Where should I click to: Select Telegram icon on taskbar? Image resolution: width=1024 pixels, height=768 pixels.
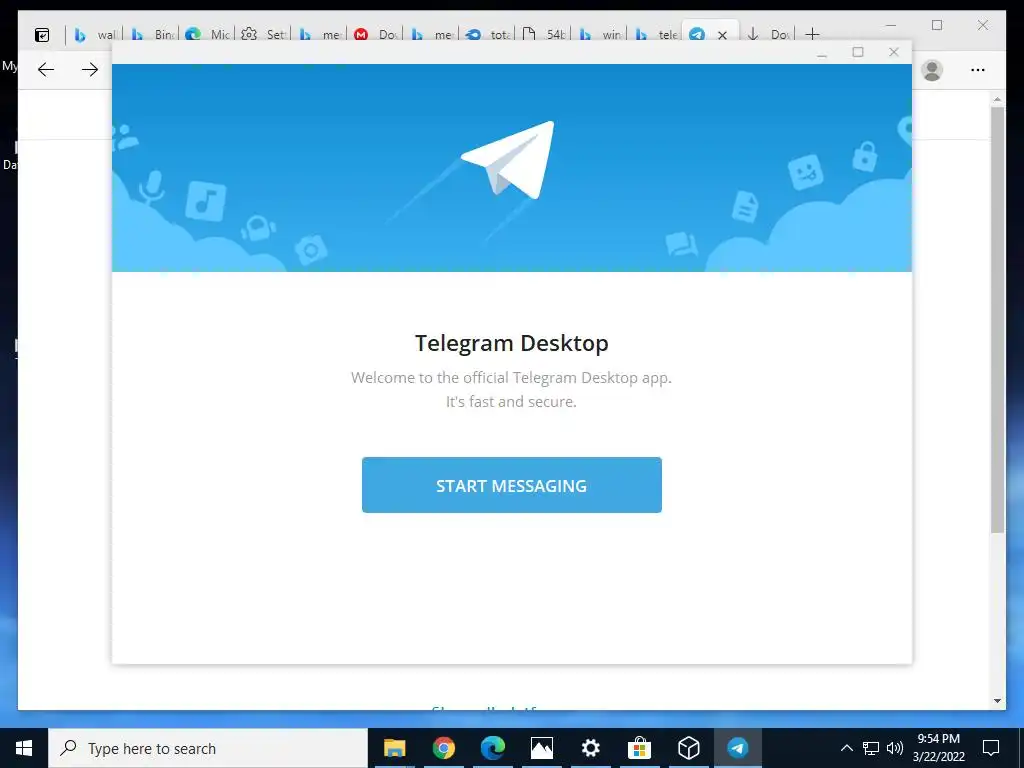(738, 748)
